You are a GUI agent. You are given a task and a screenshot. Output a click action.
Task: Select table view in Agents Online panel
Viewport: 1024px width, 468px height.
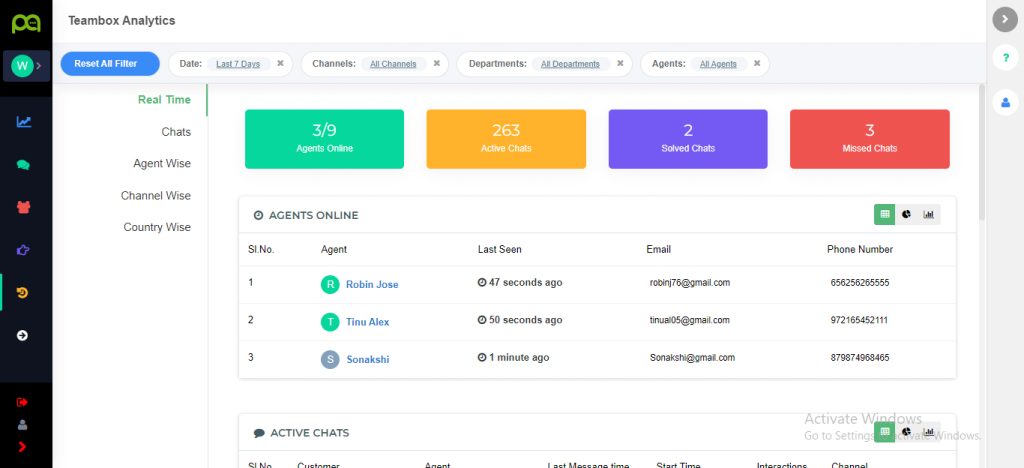885,214
